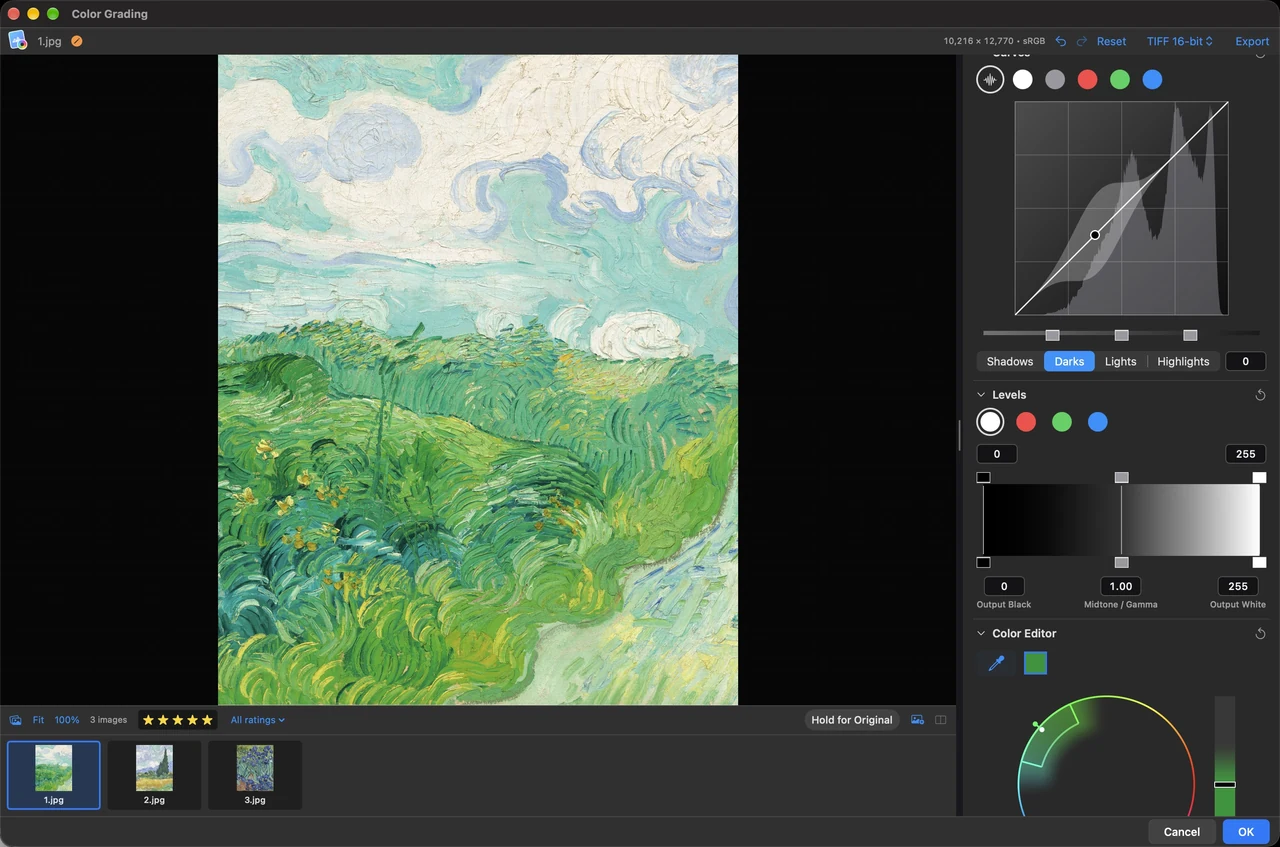Toggle the split view icon
Screen dimensions: 1280x847
[x=941, y=720]
